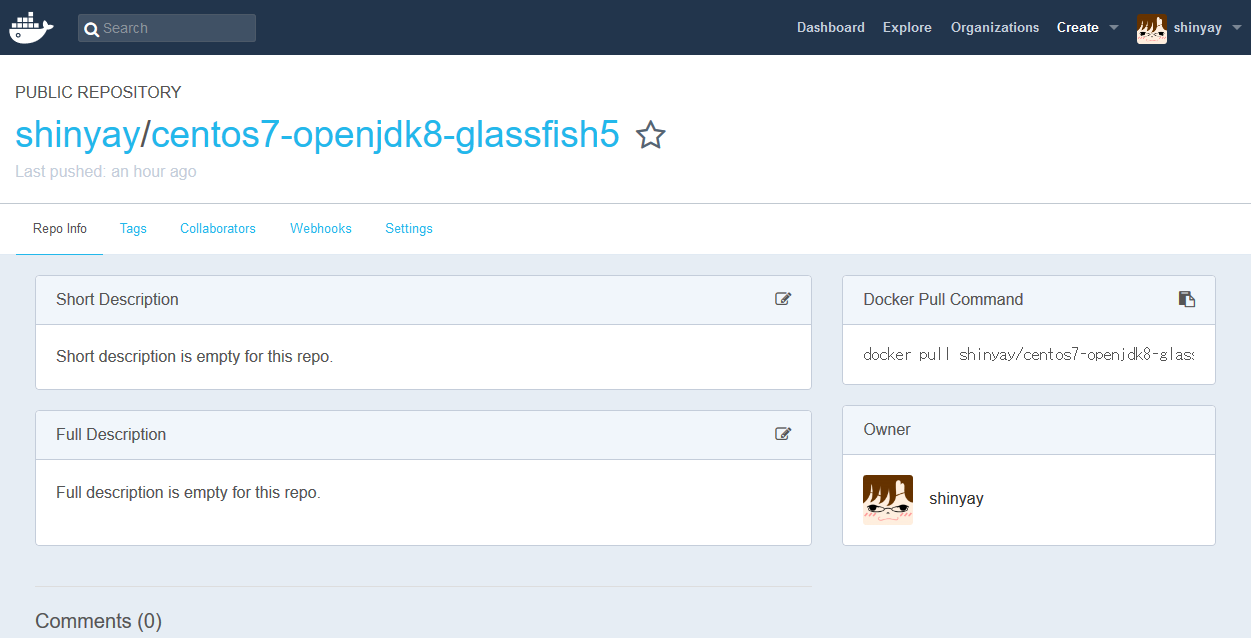Click the Docker whale logo

coord(32,27)
